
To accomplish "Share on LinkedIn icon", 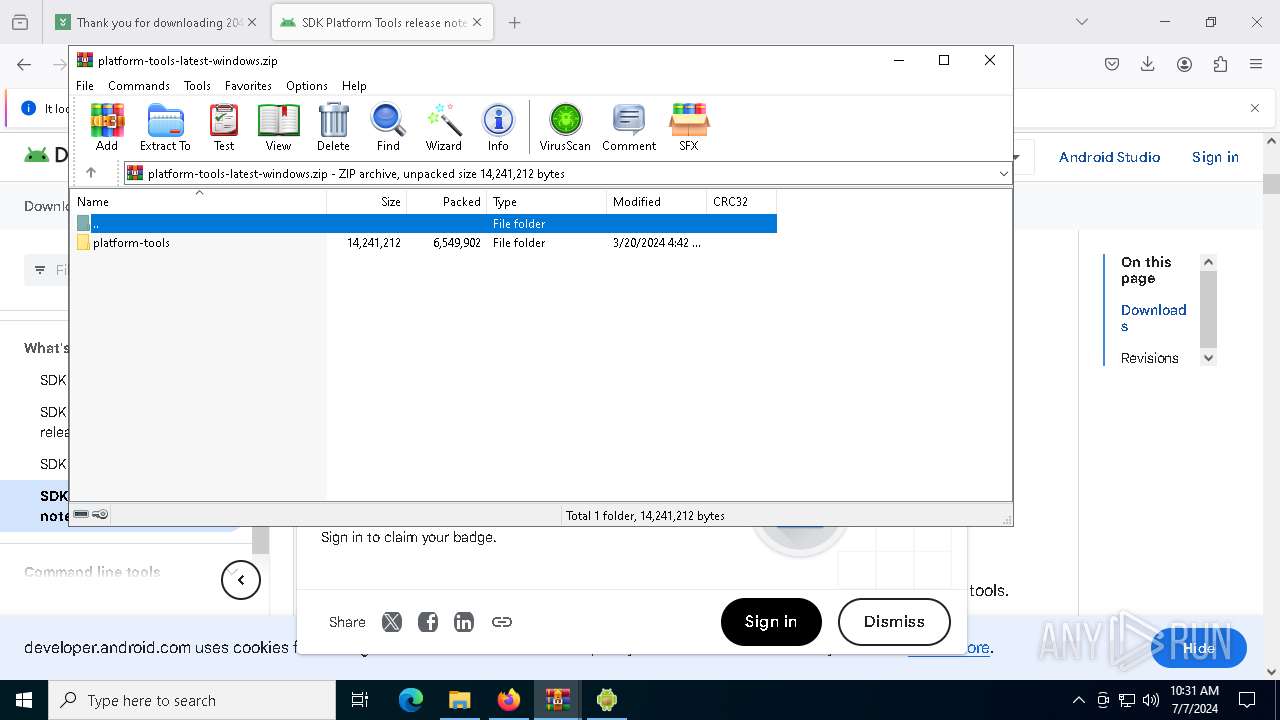I will point(464,622).
